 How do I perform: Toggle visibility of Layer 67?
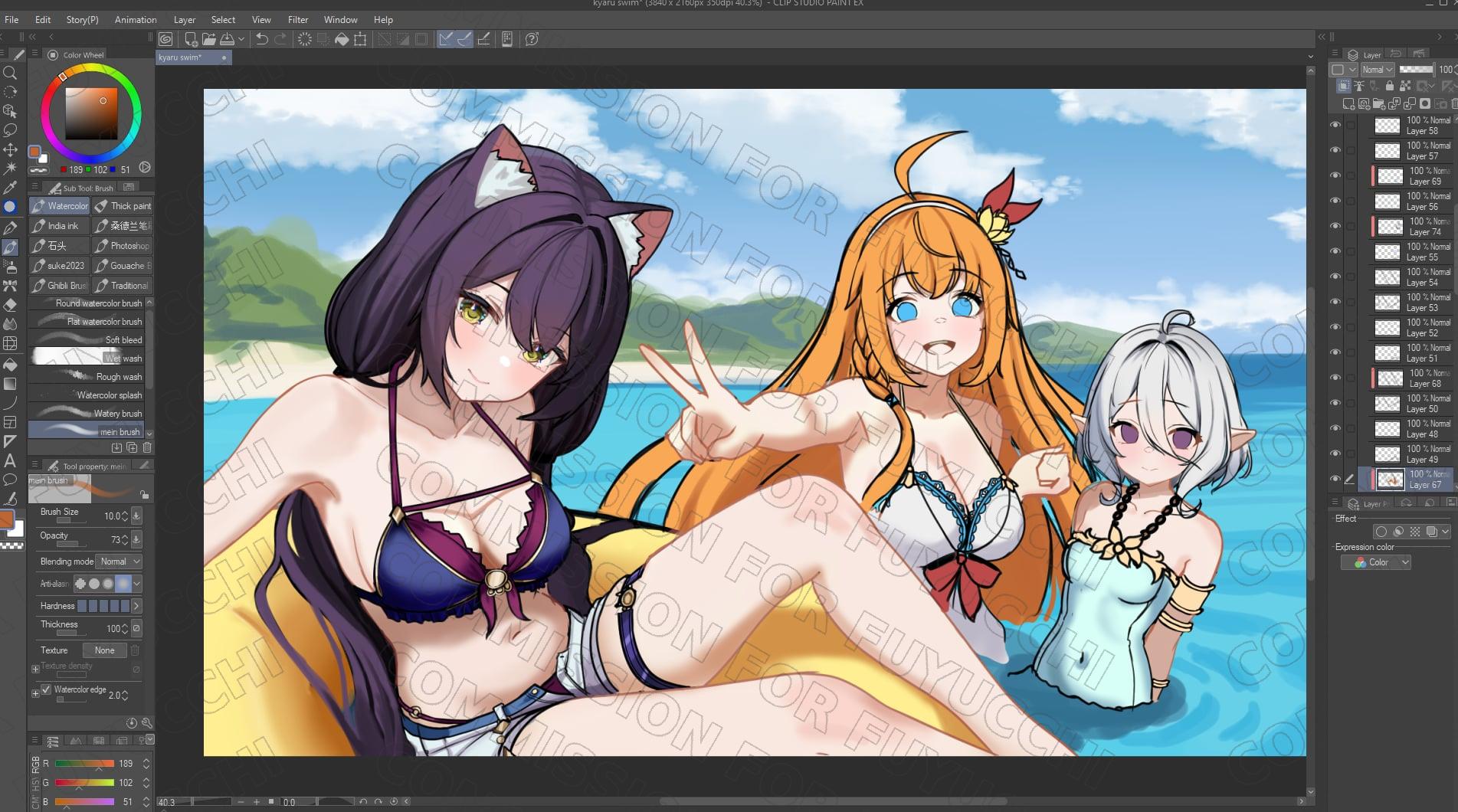[x=1336, y=480]
